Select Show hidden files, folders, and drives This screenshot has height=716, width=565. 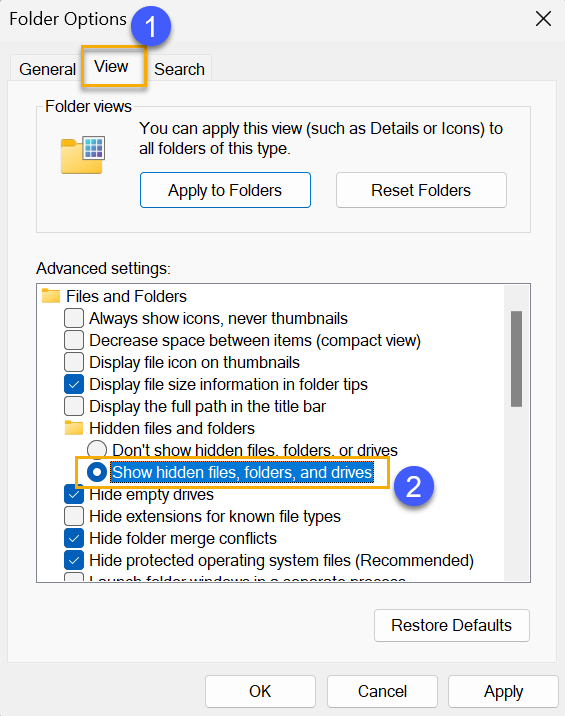point(97,472)
